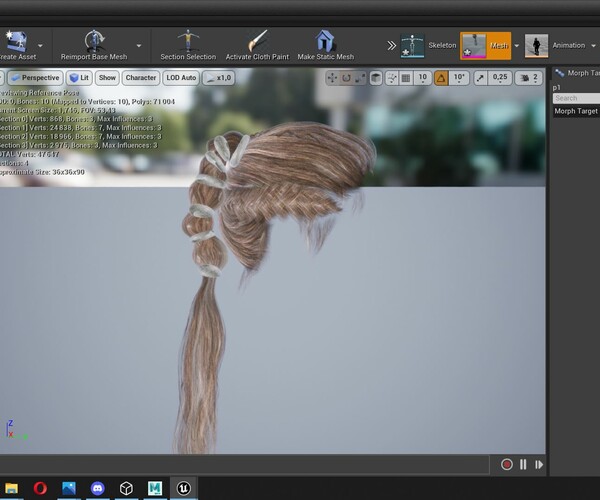Open the Photos app taskbar icon
600x500 pixels.
[x=69, y=488]
